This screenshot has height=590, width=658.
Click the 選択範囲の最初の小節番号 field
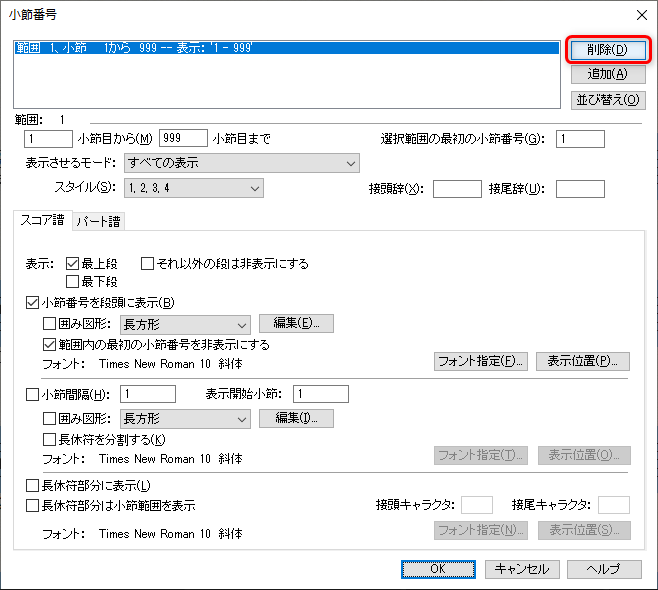coord(580,139)
